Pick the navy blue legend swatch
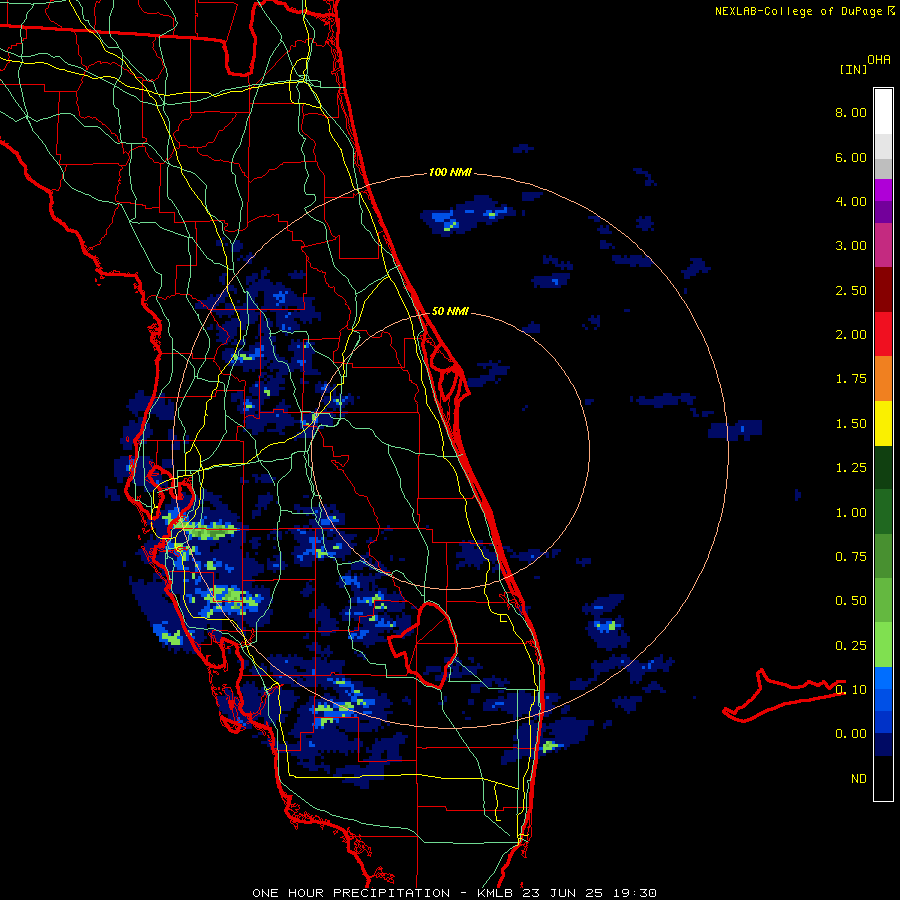The width and height of the screenshot is (900, 900). pos(883,745)
